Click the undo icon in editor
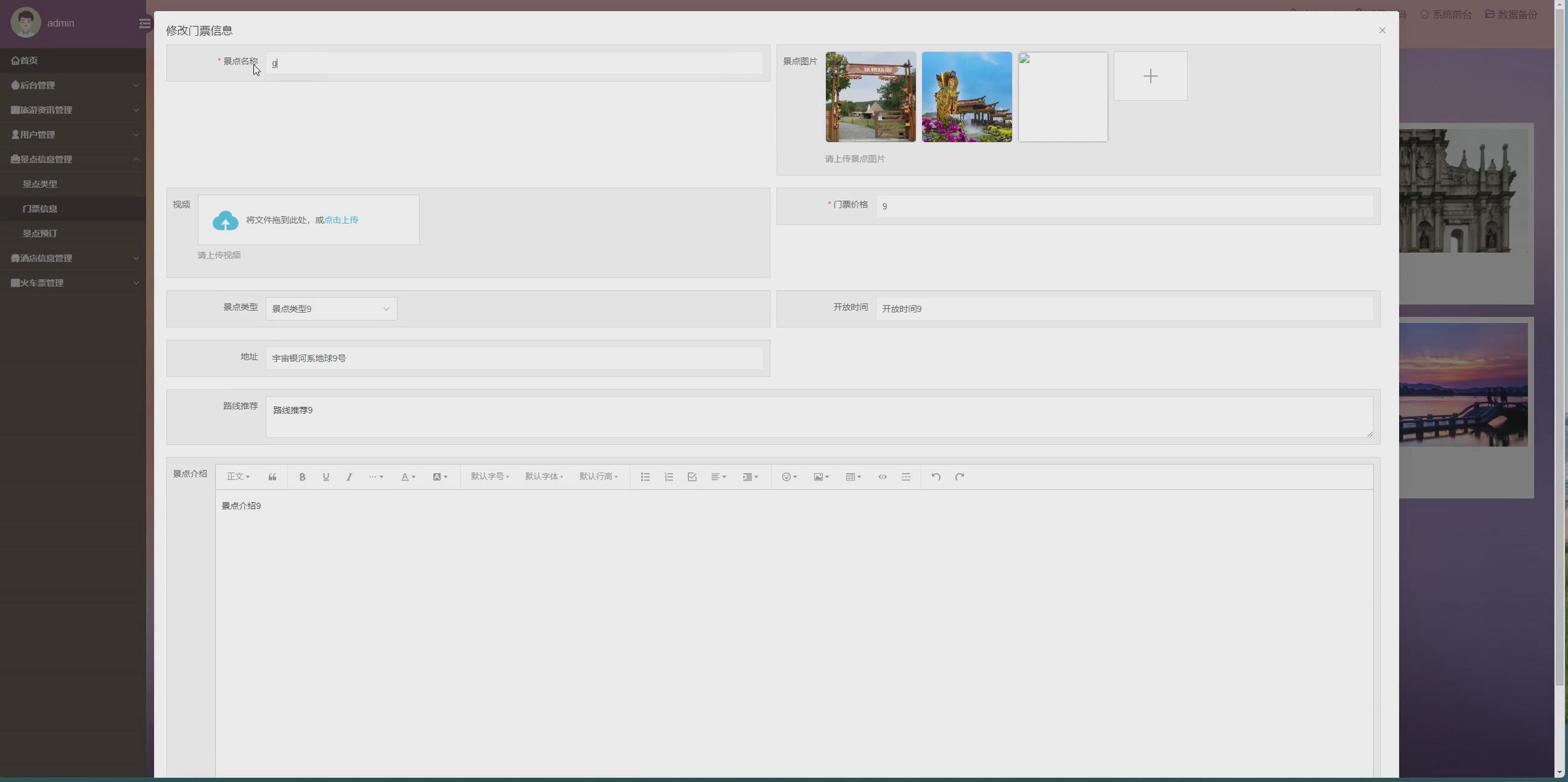The image size is (1568, 782). [x=936, y=477]
